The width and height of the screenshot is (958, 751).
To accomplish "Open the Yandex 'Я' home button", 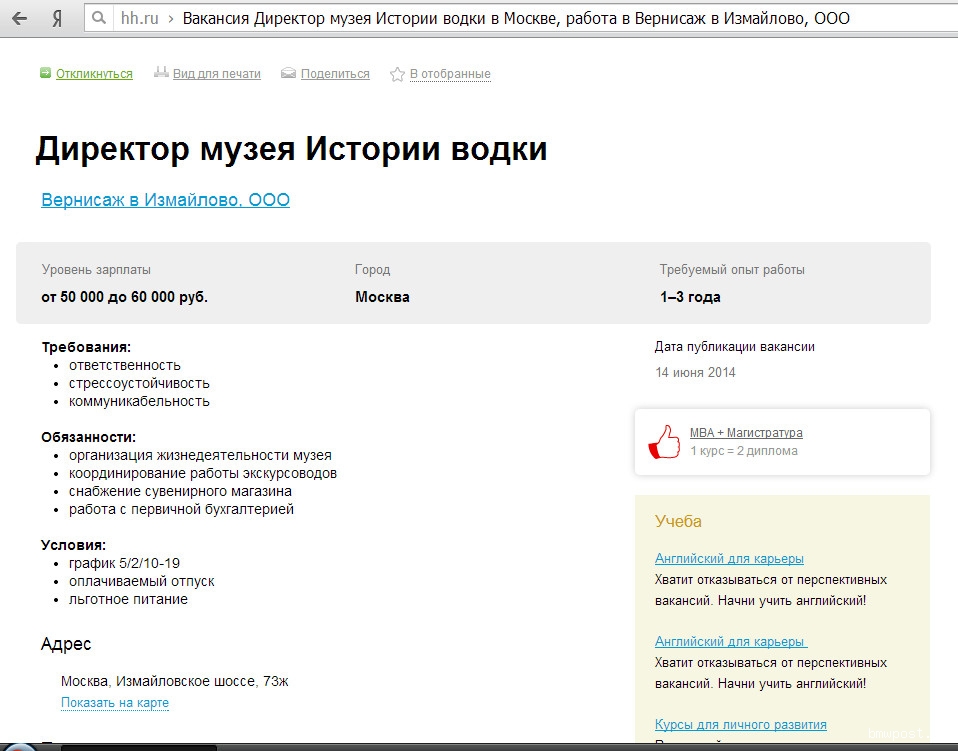I will [x=57, y=19].
